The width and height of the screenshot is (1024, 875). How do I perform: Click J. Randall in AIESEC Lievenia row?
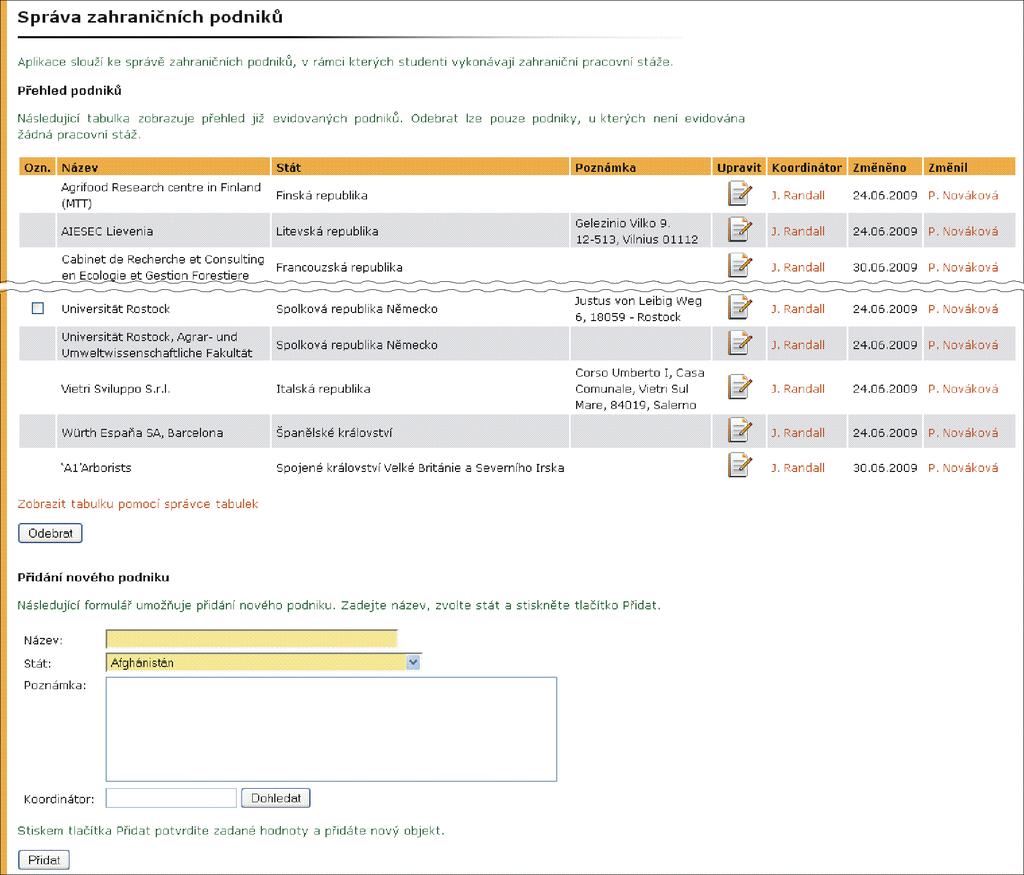pyautogui.click(x=798, y=231)
